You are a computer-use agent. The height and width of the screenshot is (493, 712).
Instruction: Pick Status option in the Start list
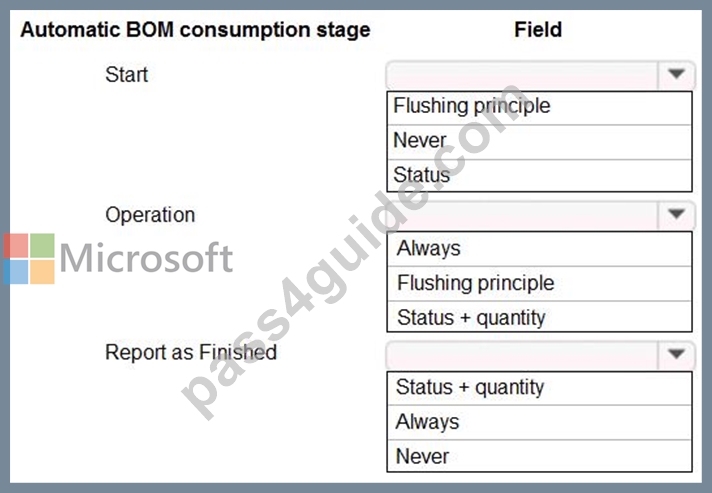click(539, 175)
